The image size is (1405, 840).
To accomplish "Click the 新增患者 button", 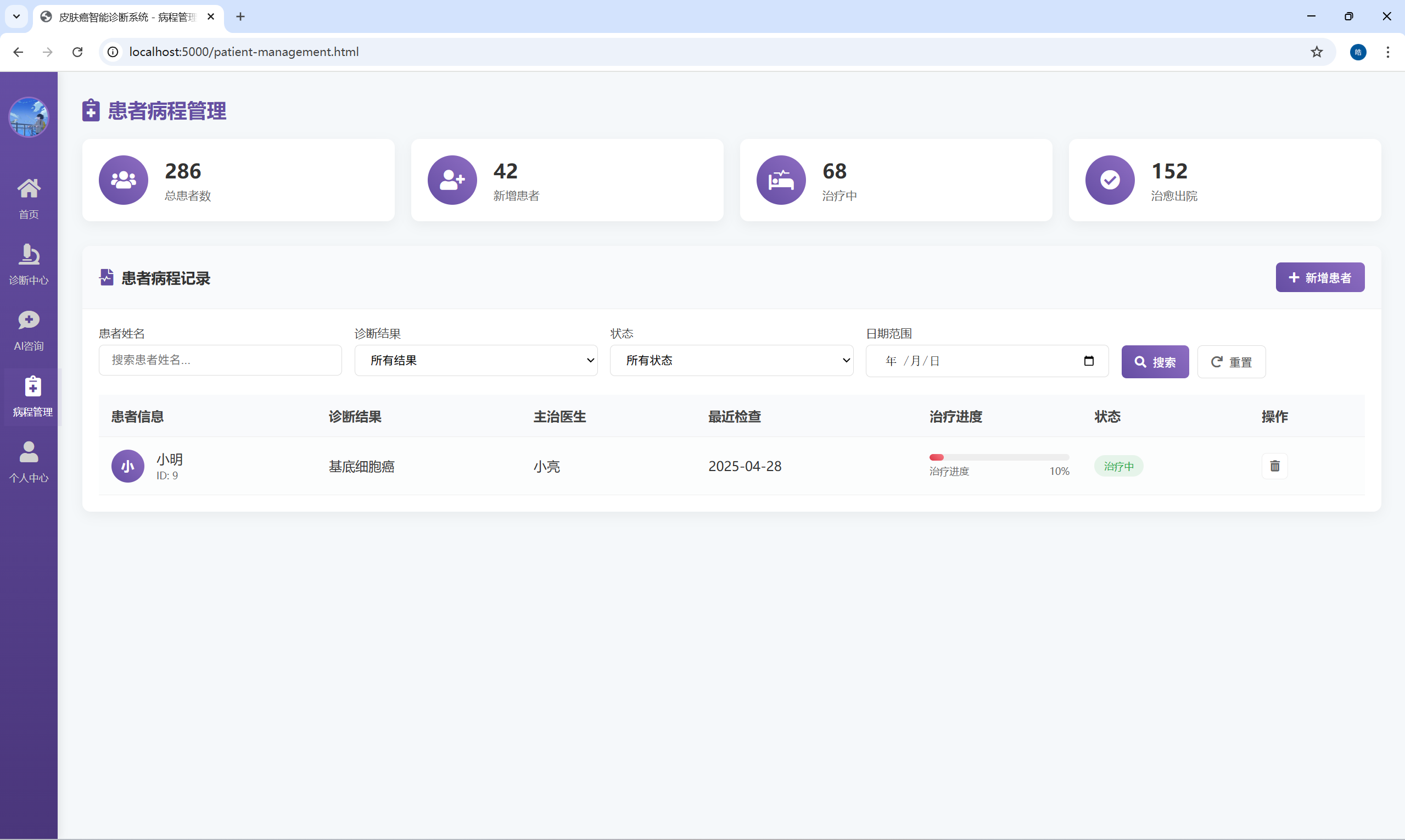I will pos(1319,277).
